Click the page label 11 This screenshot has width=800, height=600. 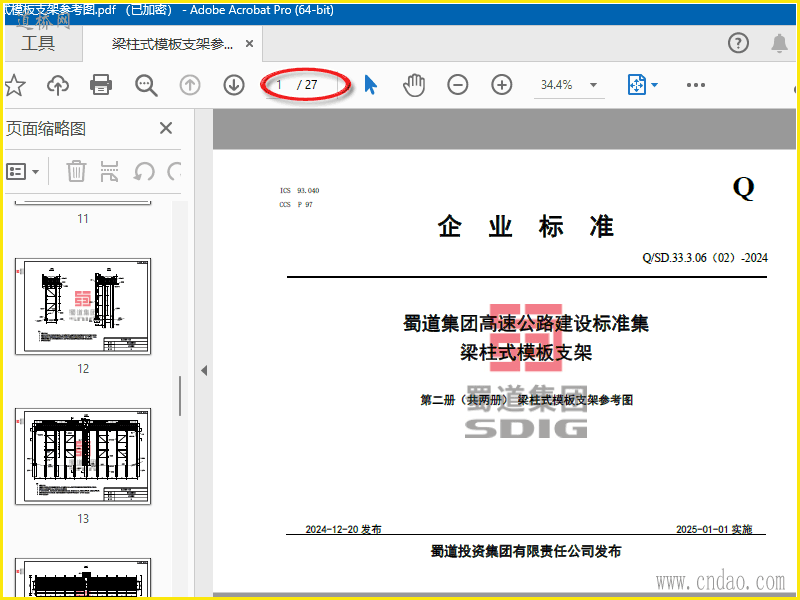pos(83,219)
